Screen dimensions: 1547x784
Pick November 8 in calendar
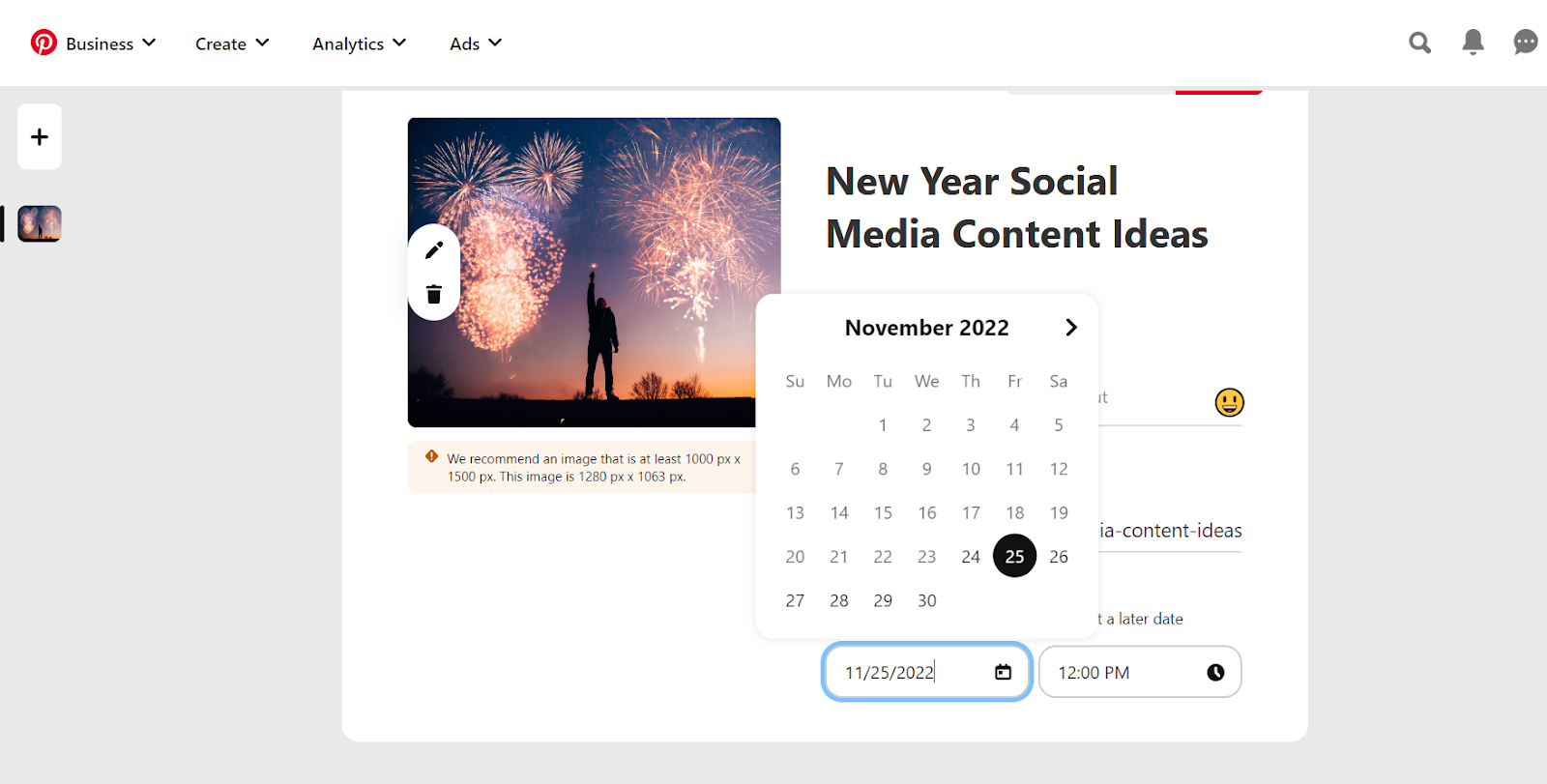pos(883,469)
